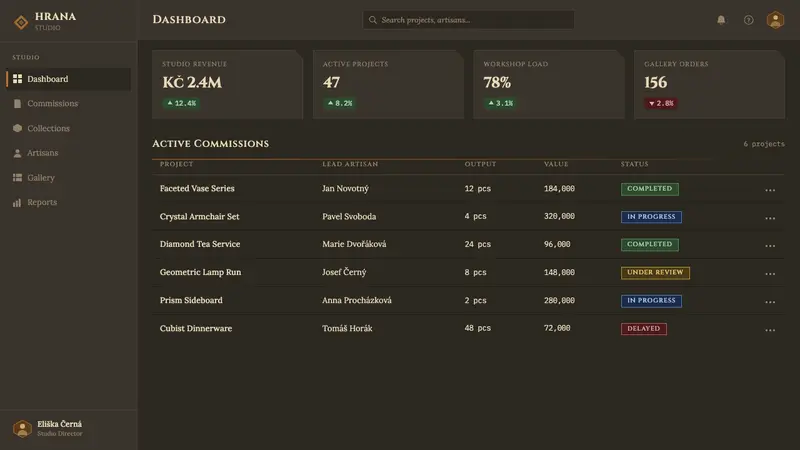Open the Studio Revenue card
The height and width of the screenshot is (450, 800).
click(x=228, y=85)
